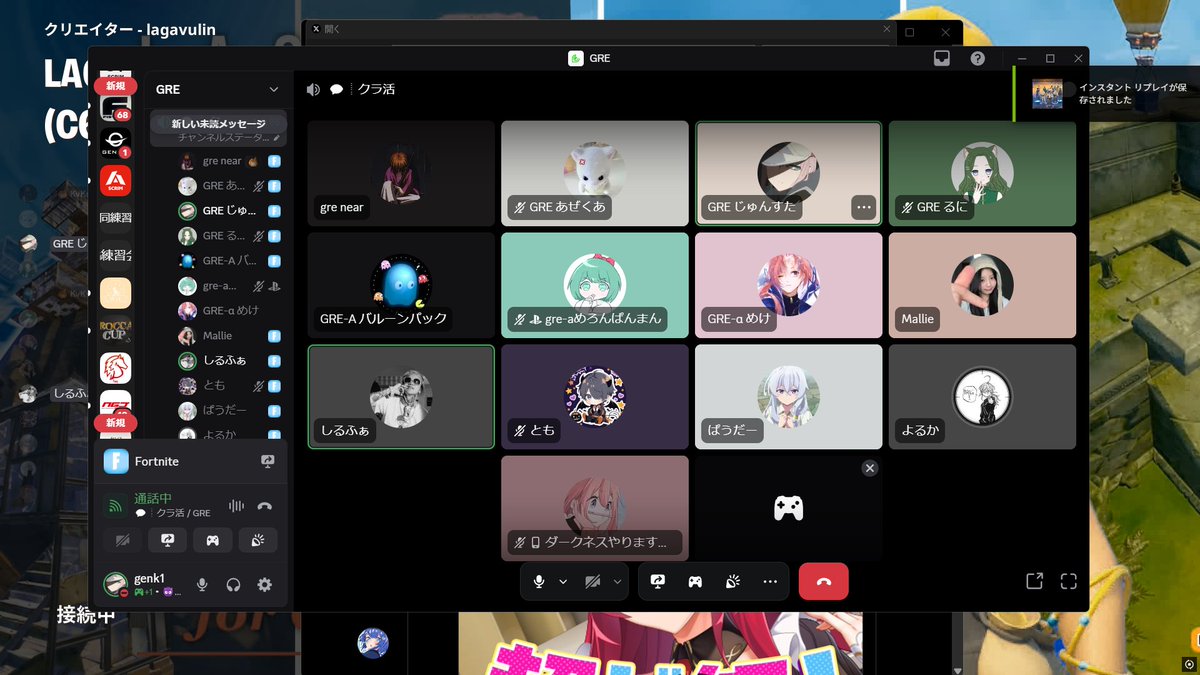Open Mallie in the channel member list

tap(228, 336)
